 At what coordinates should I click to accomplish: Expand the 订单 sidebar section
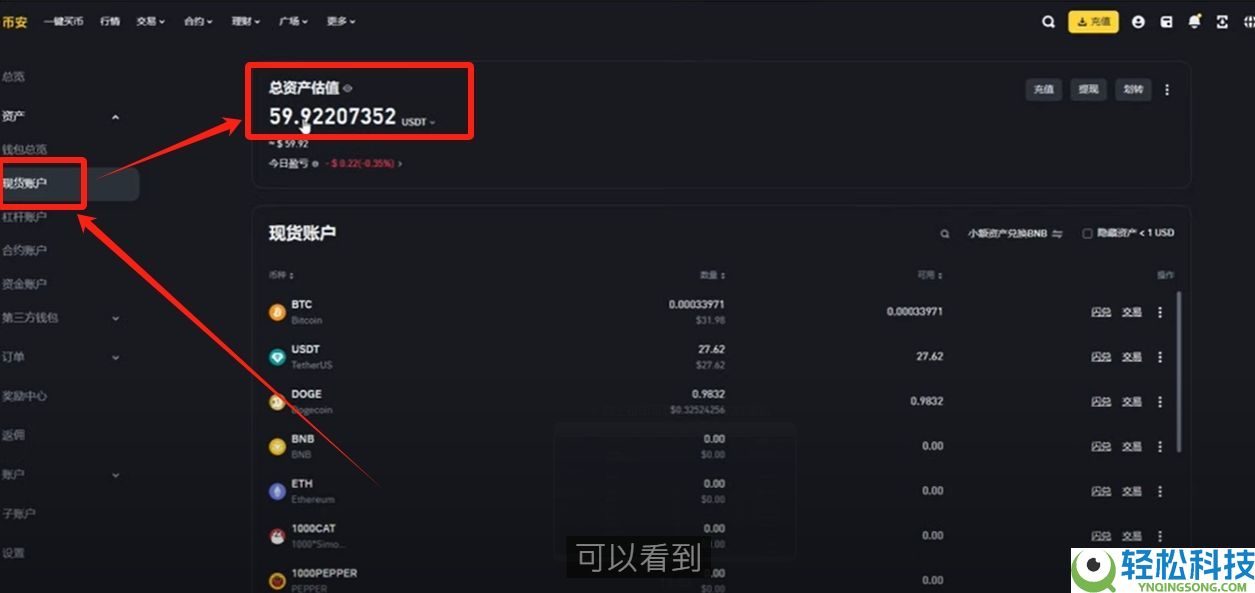(x=115, y=357)
